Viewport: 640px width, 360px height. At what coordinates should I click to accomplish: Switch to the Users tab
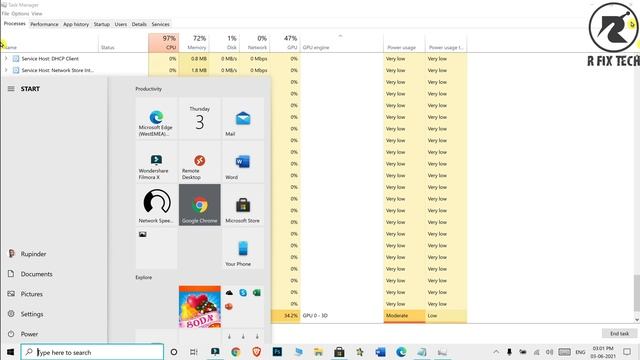121,24
